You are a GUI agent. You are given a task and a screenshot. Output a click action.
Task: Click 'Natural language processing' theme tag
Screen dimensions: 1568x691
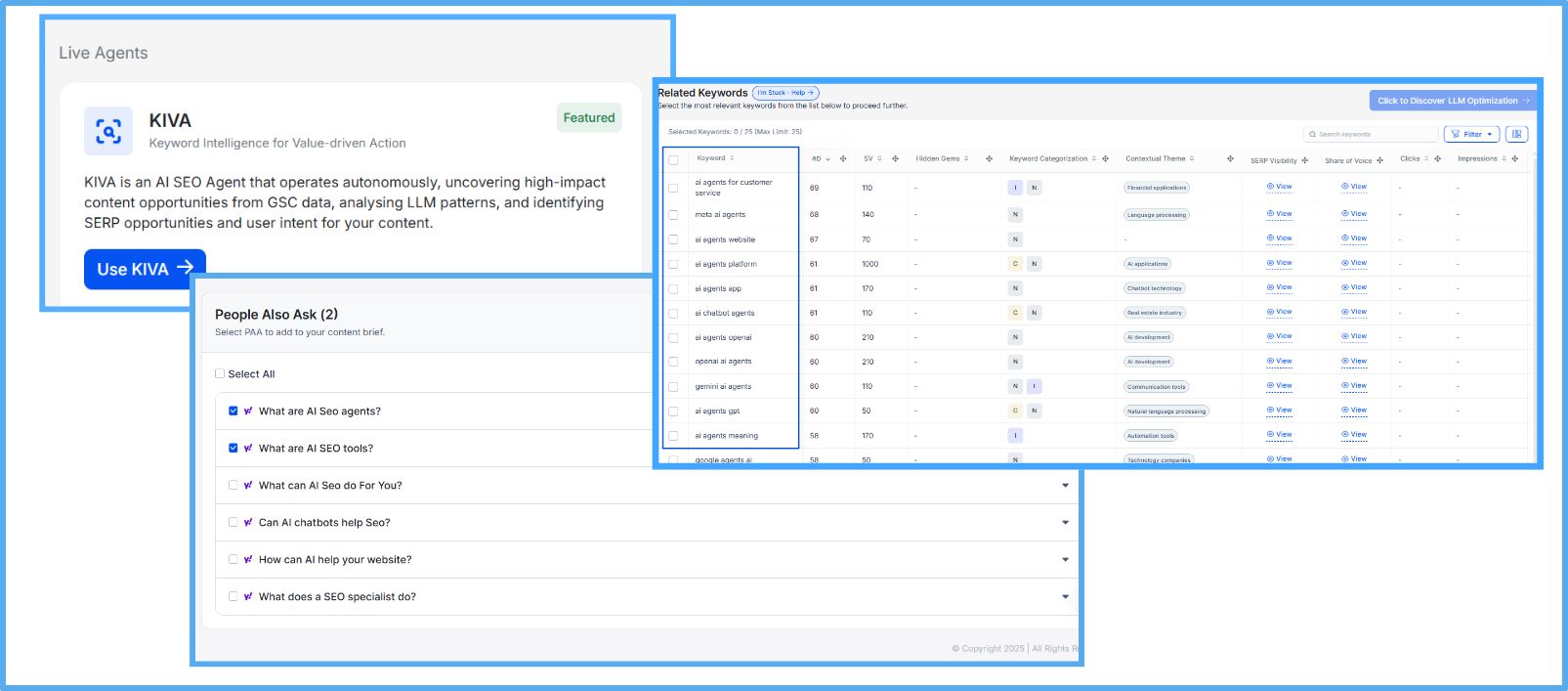click(x=1166, y=411)
